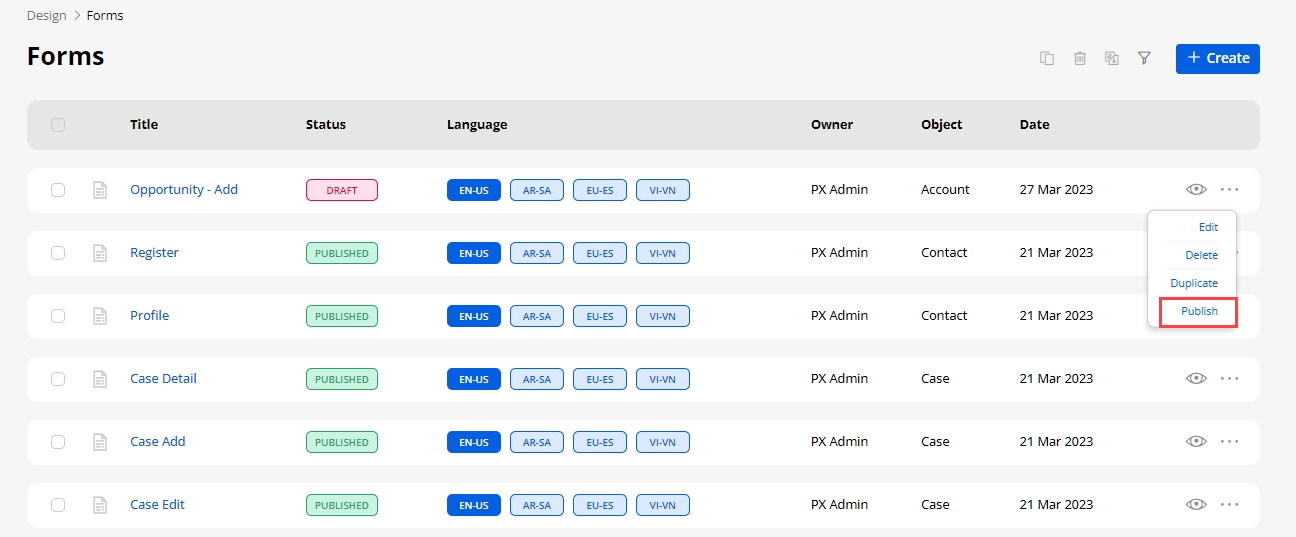The image size is (1296, 537).
Task: Open the three-dot menu for Case Detail
Action: click(x=1230, y=379)
